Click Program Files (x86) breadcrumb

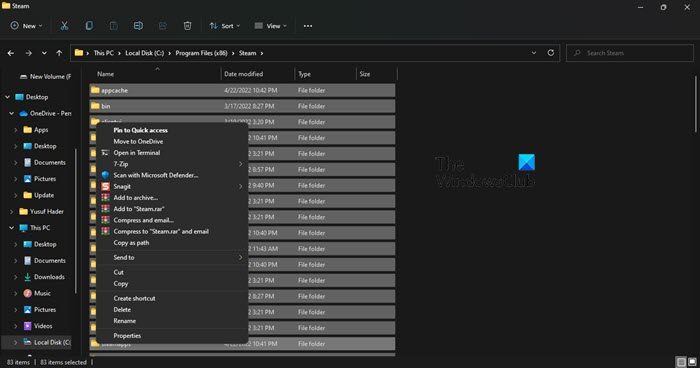click(201, 53)
